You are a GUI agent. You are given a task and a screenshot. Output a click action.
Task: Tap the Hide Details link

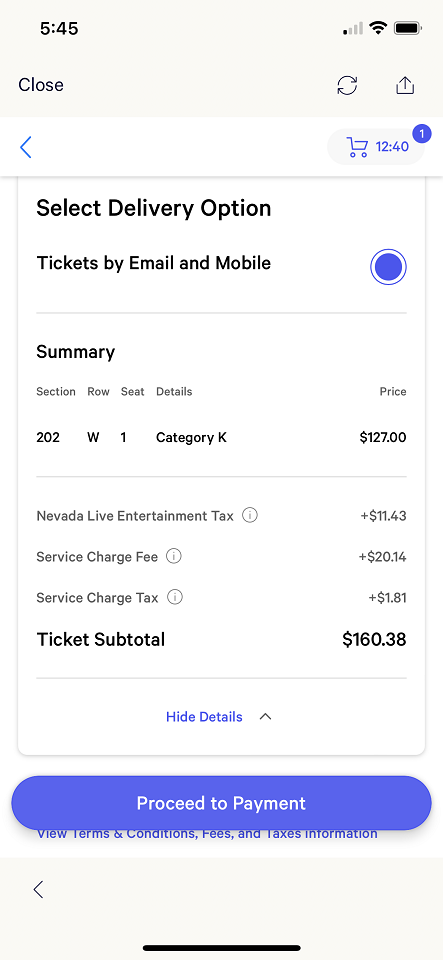[204, 716]
